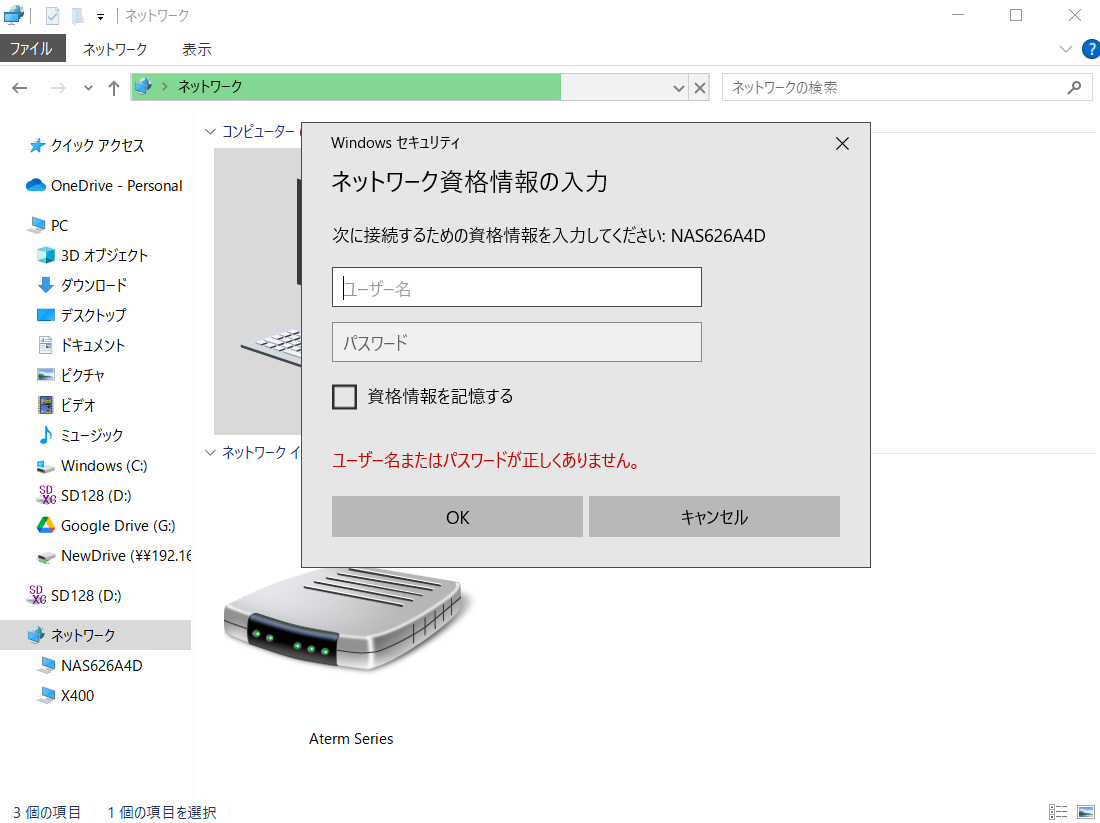
Task: Open the ビデオ folder
Action: pyautogui.click(x=77, y=406)
